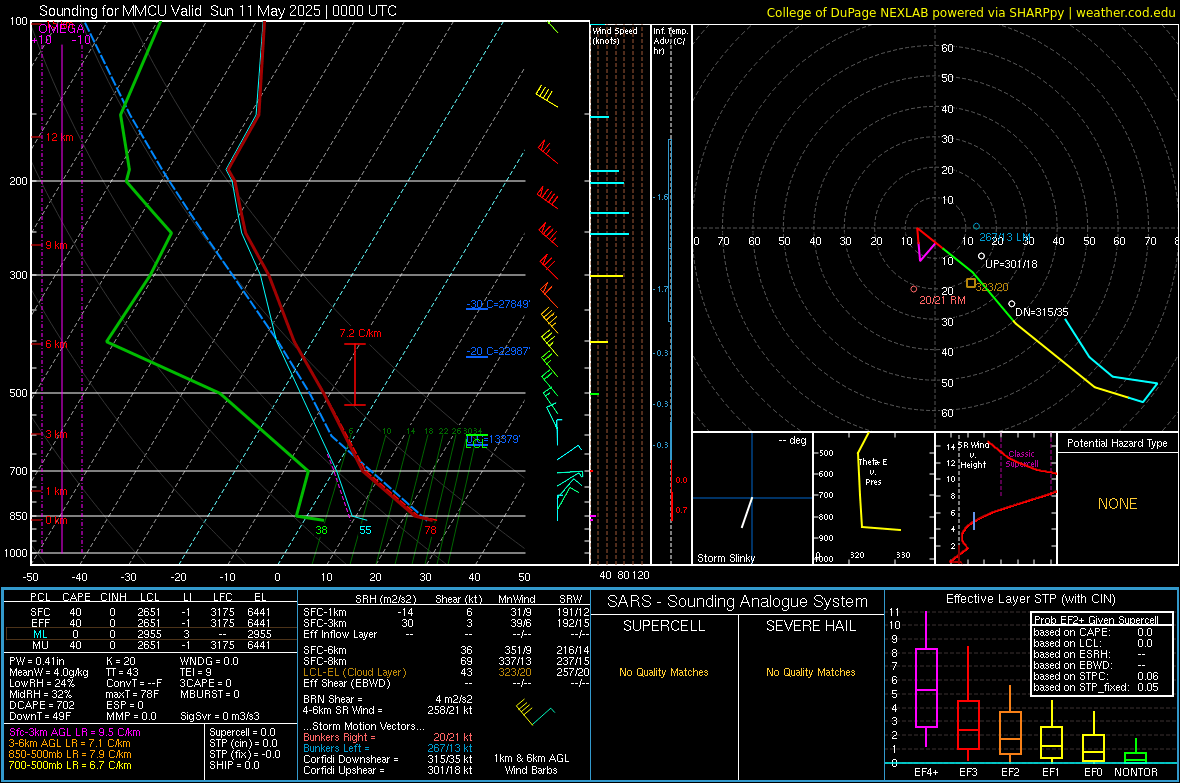Click the red Bunkers Right circle on hodograph

point(914,288)
